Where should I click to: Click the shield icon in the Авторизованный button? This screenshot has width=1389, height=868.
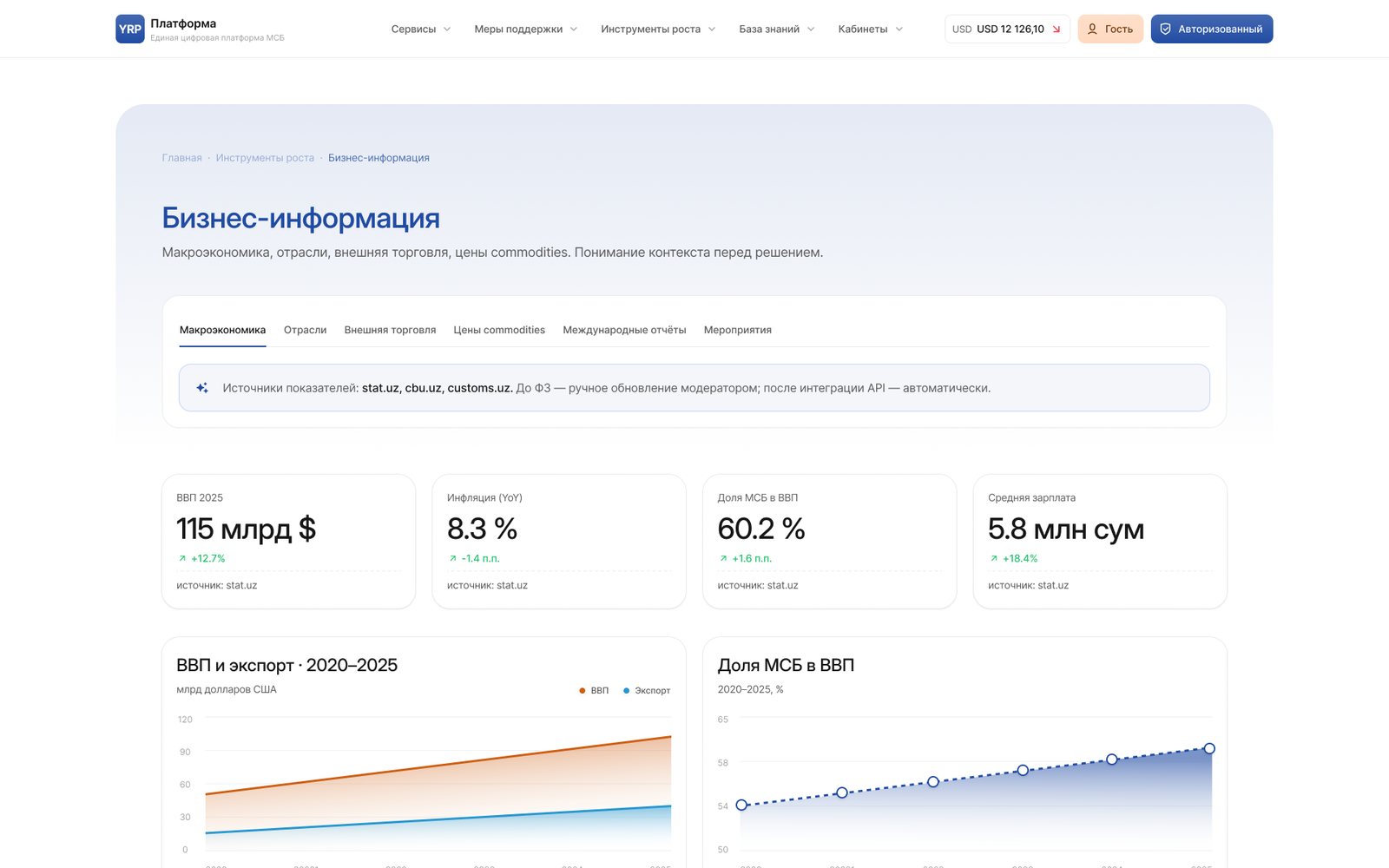coord(1166,29)
